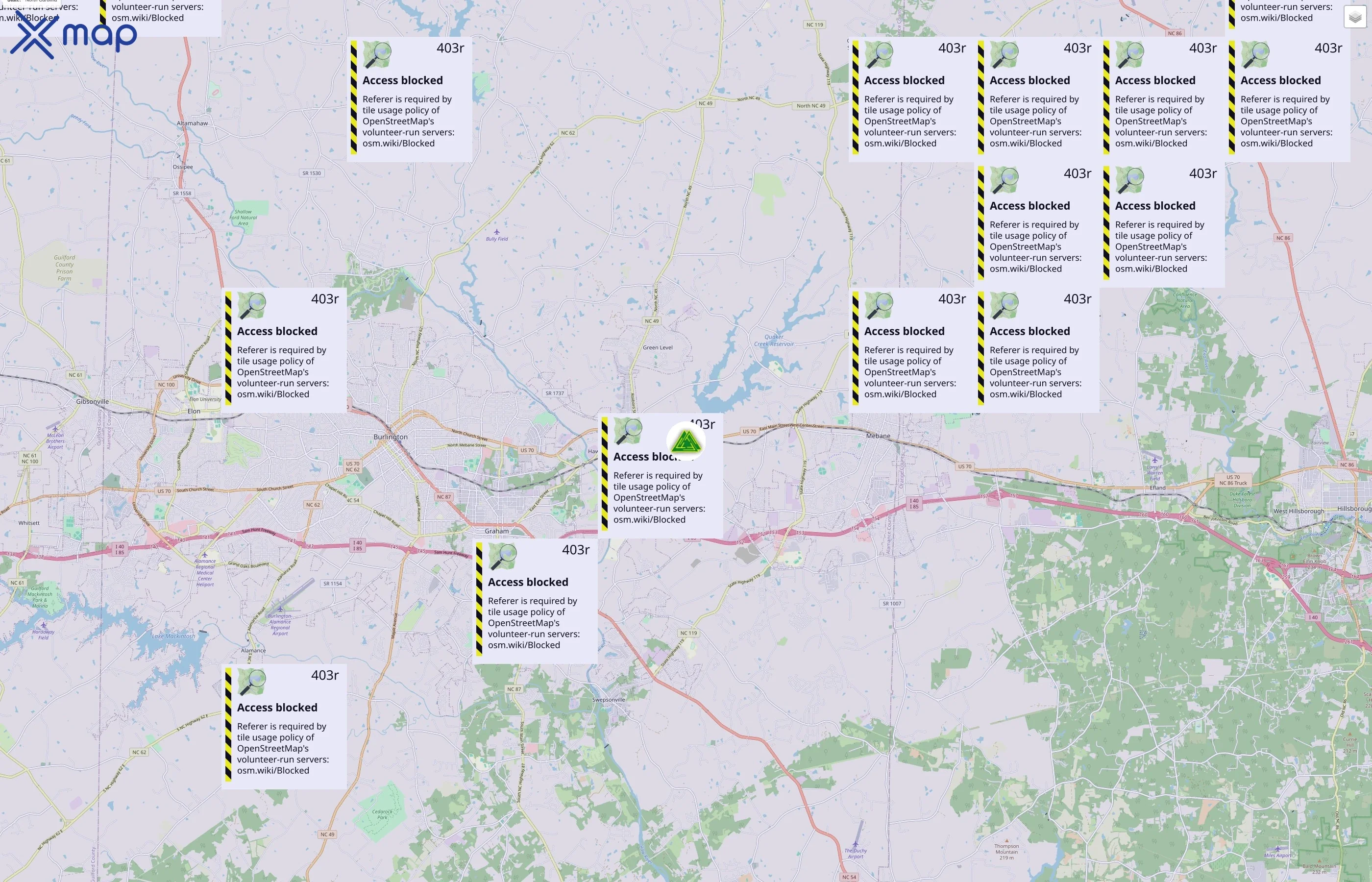Click the Whitsett label

point(28,523)
